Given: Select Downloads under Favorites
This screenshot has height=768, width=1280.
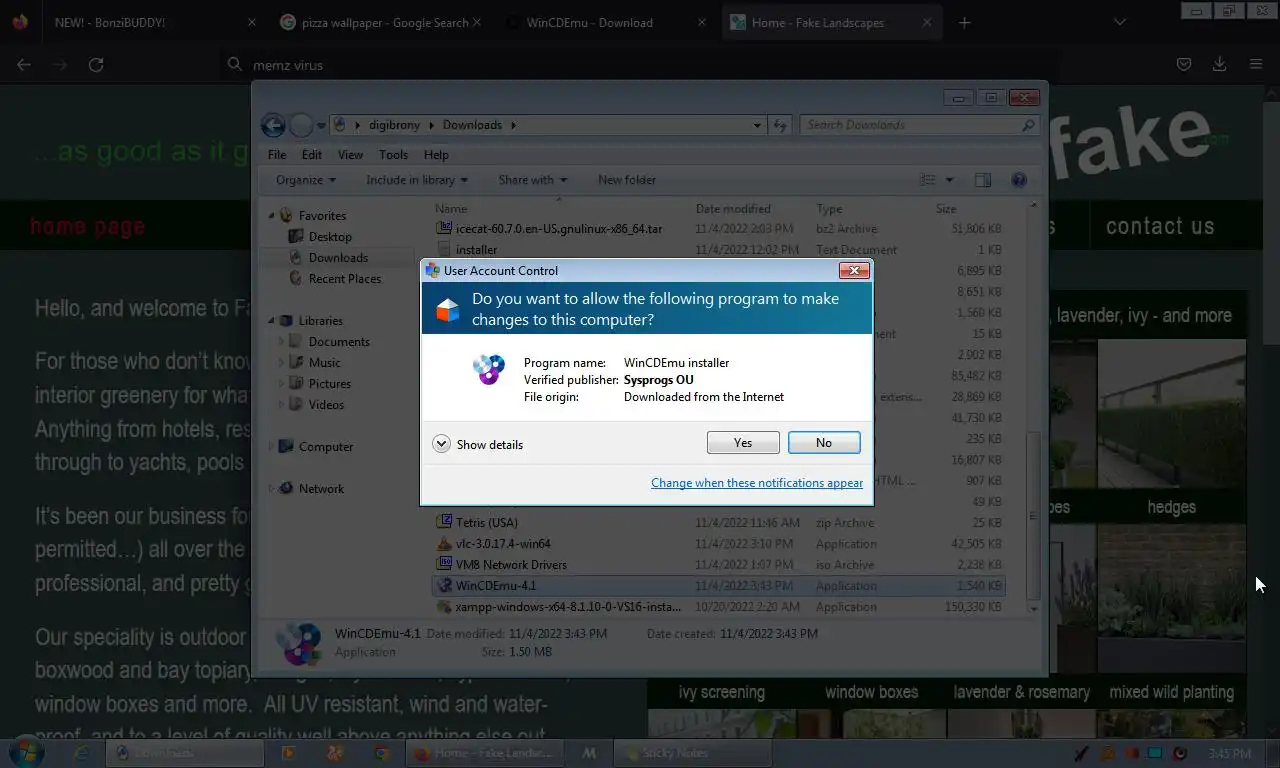Looking at the screenshot, I should (x=338, y=258).
